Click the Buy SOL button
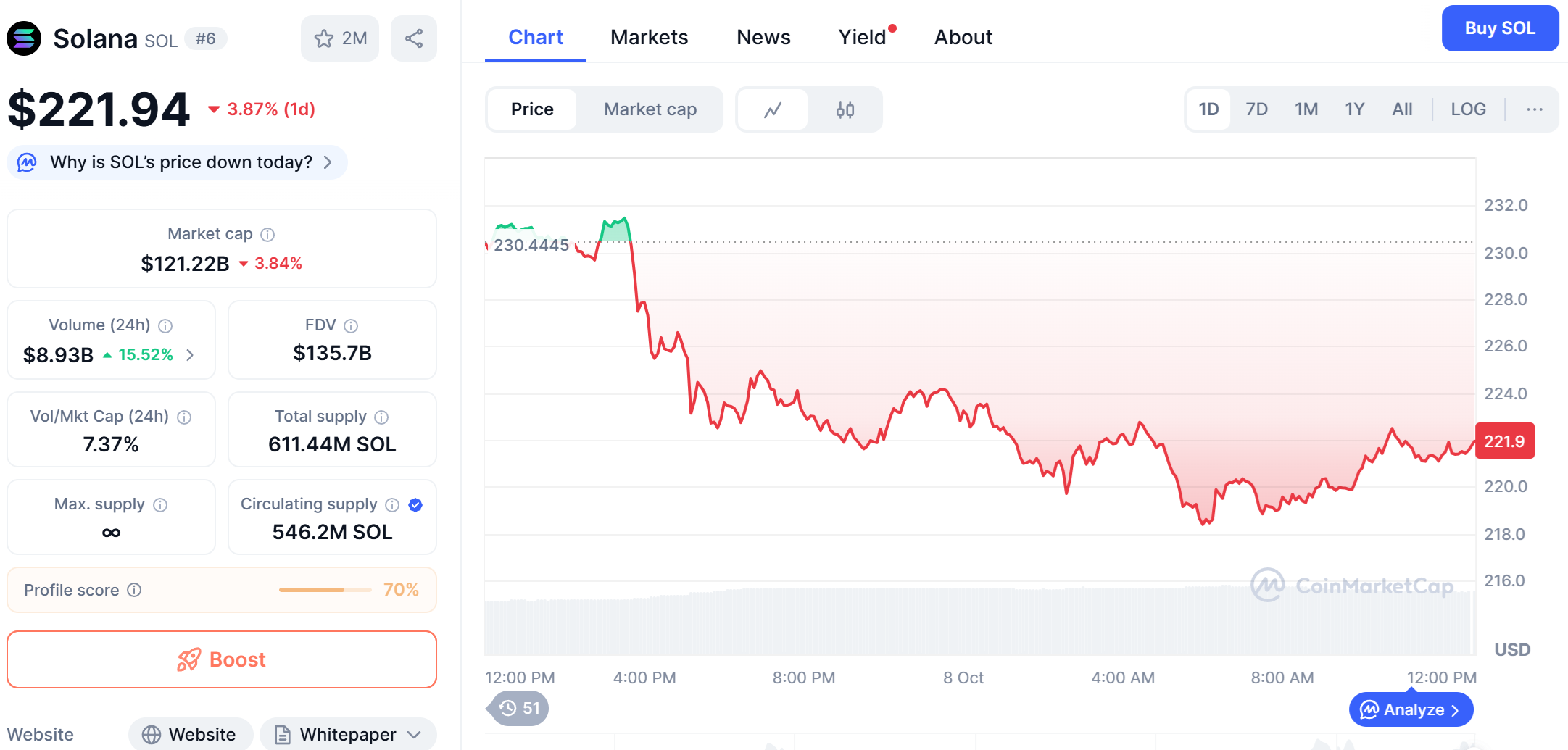 [1499, 28]
